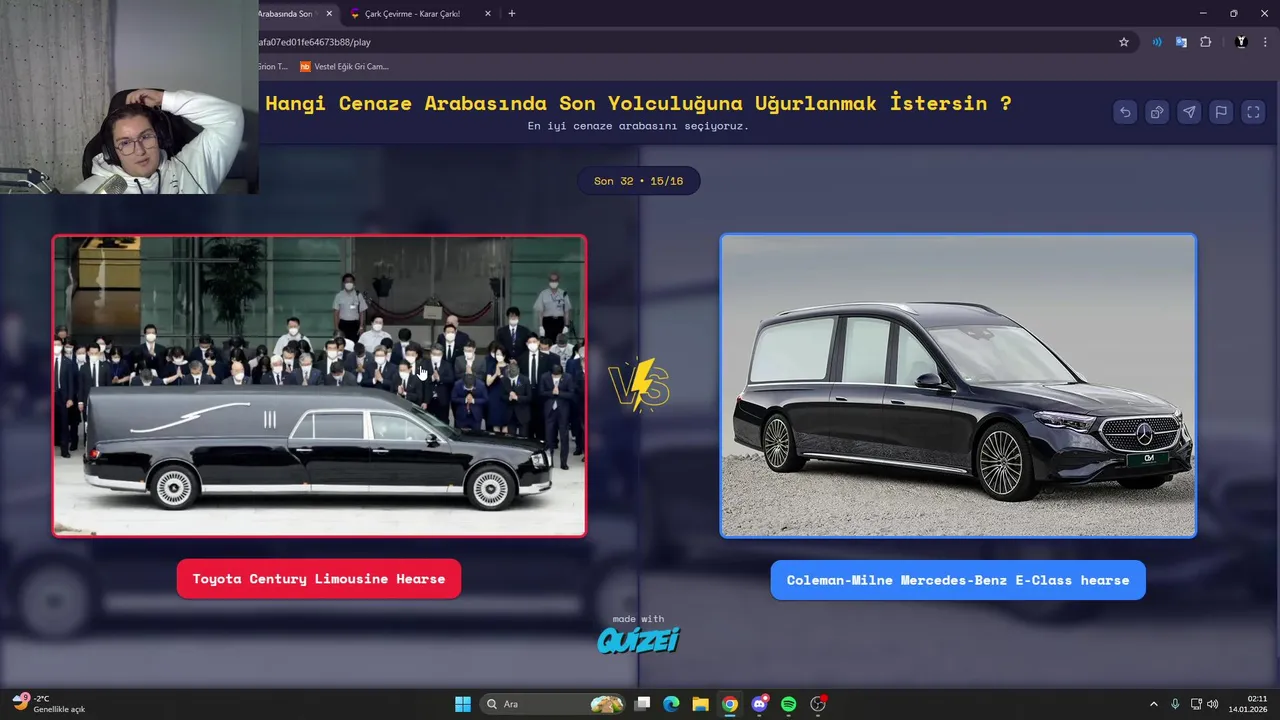
Task: Click the dice random pick icon
Action: 1157,112
